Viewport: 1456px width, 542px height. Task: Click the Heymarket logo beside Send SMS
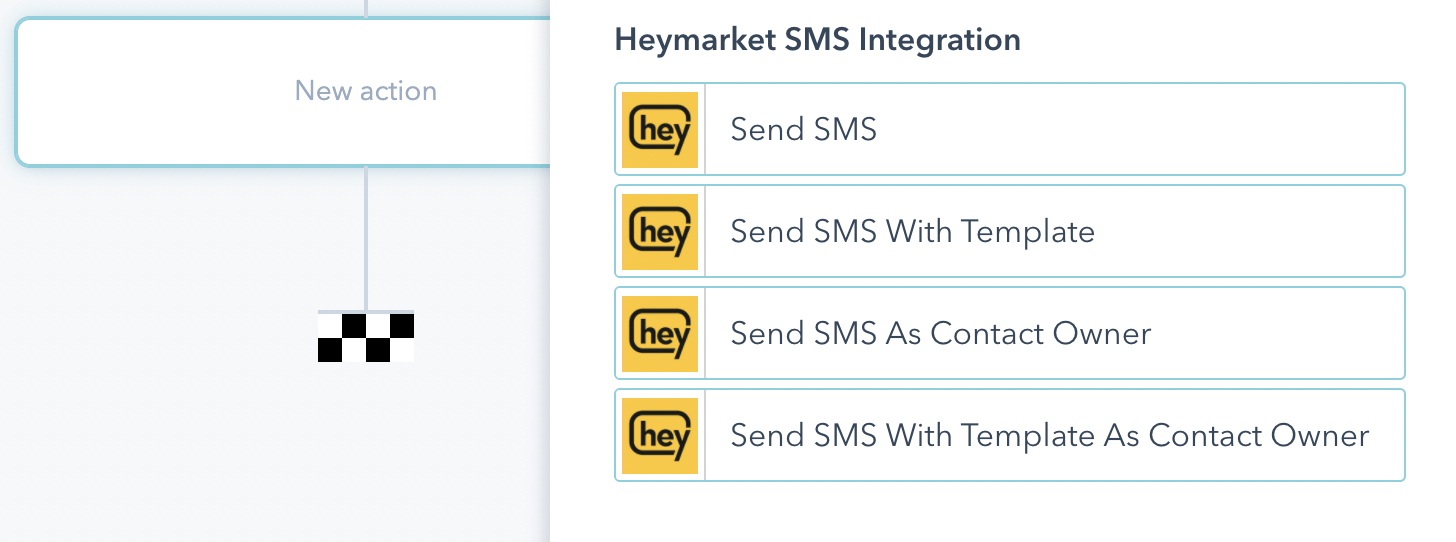click(660, 129)
